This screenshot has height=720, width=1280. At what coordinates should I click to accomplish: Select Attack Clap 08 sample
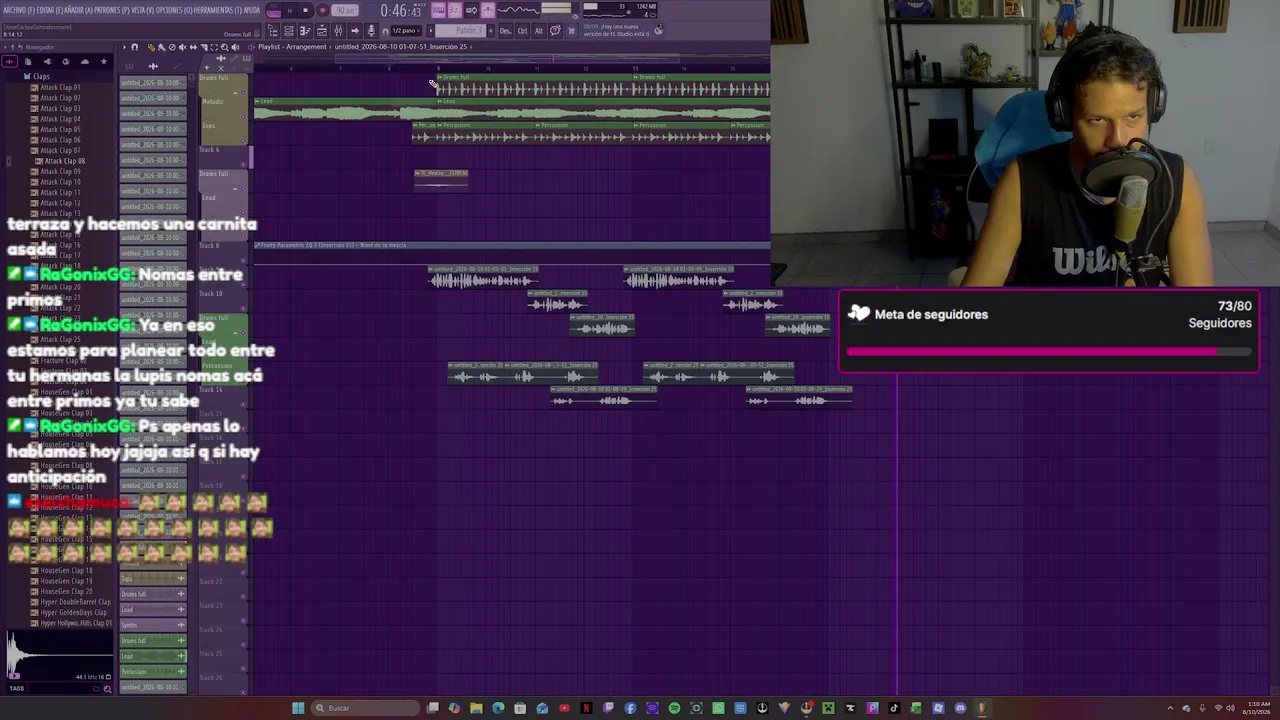click(x=63, y=161)
